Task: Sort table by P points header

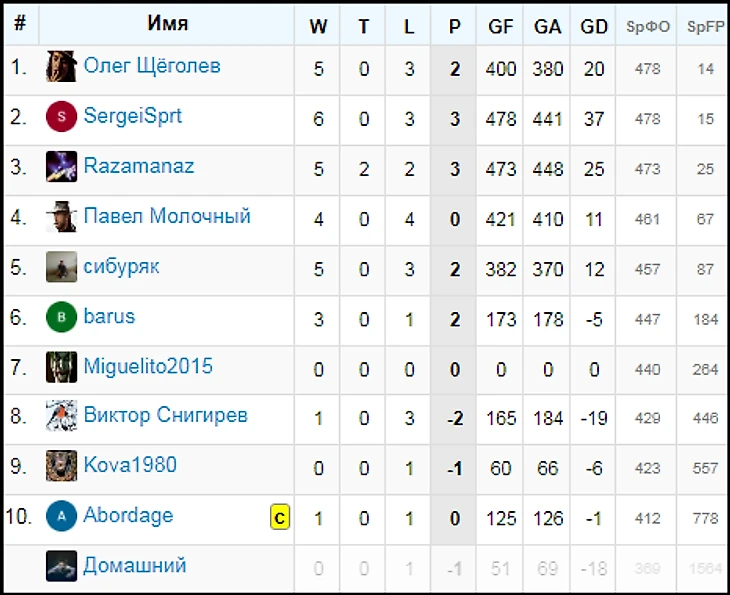Action: pos(454,27)
